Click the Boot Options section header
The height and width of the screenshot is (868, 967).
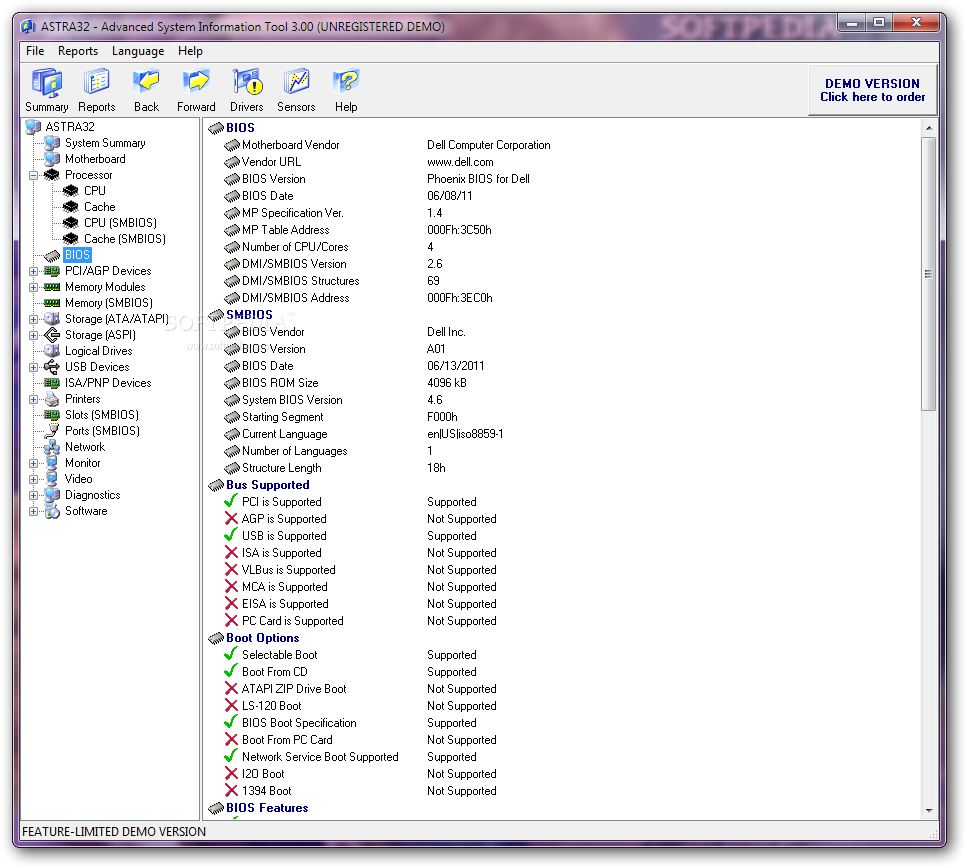click(x=263, y=638)
